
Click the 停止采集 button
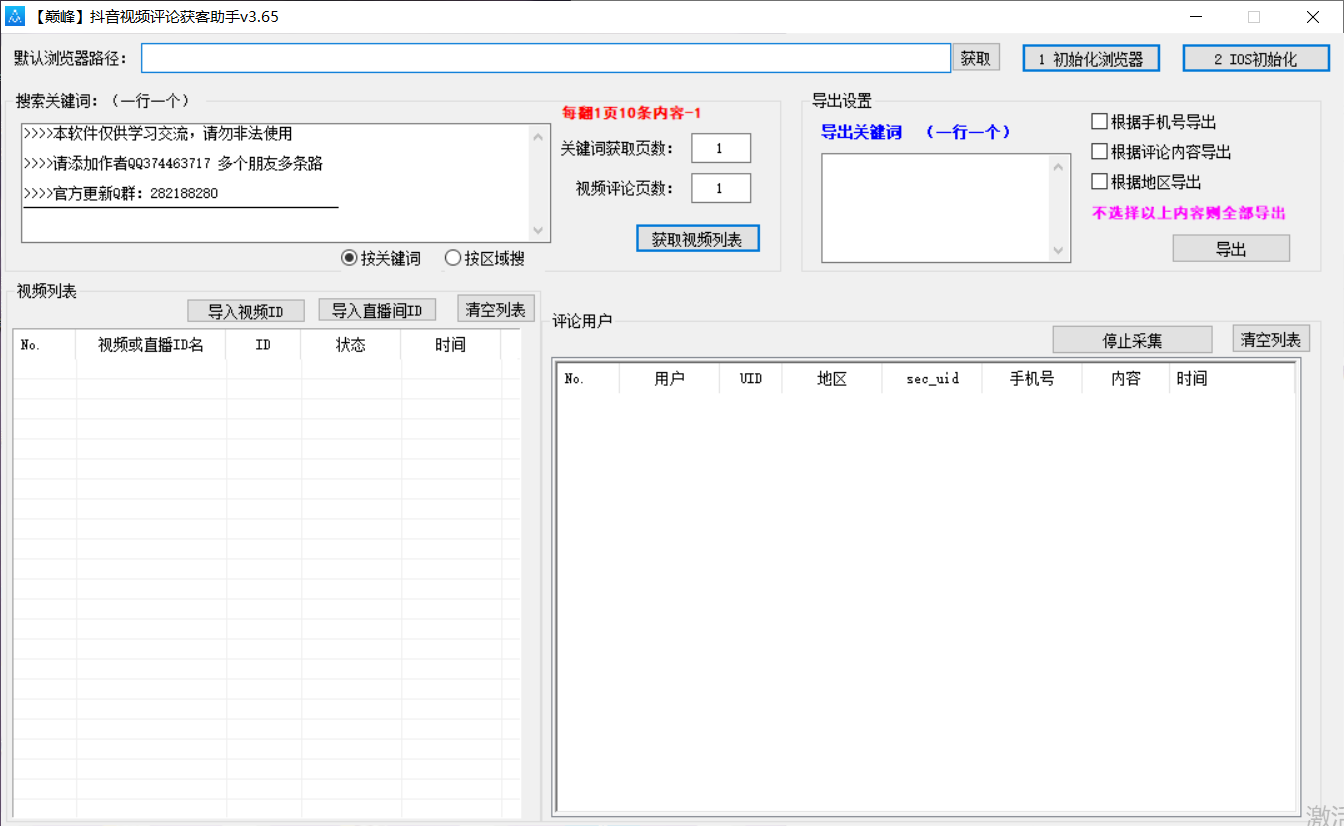click(x=1131, y=339)
